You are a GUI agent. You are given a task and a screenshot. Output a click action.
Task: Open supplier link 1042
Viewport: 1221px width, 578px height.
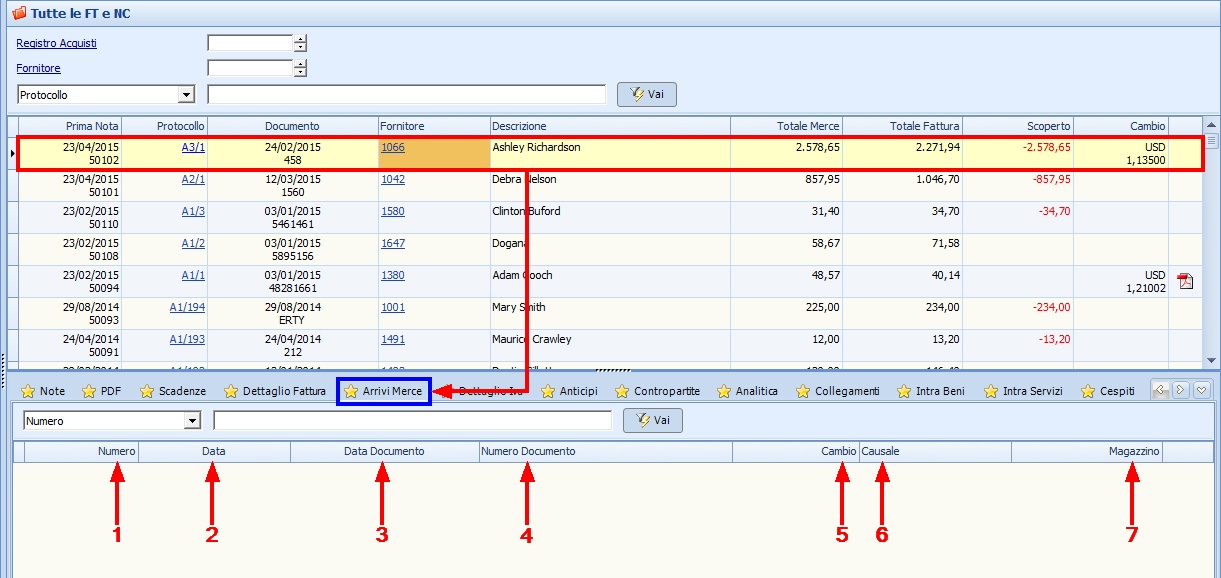[x=393, y=179]
